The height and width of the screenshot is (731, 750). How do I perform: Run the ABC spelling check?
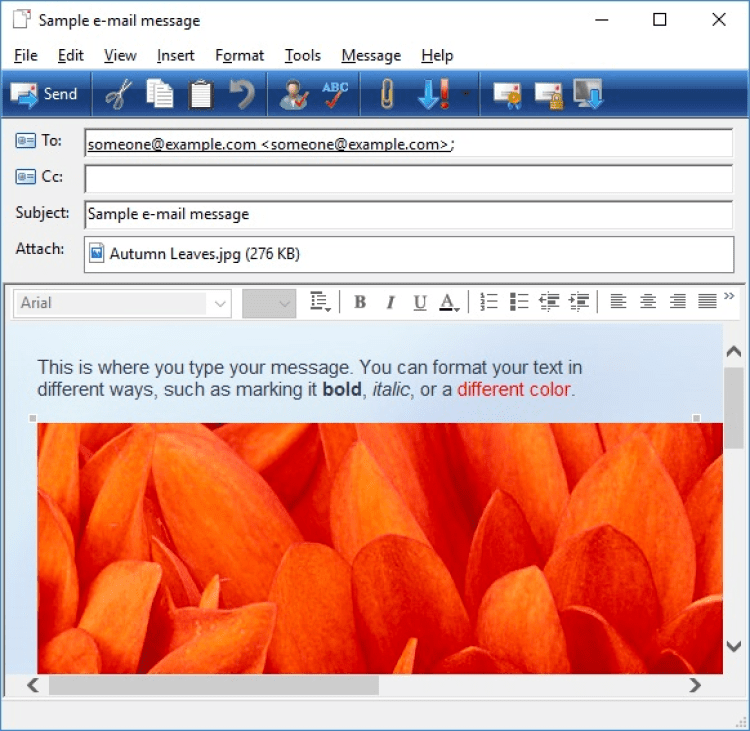pyautogui.click(x=335, y=94)
